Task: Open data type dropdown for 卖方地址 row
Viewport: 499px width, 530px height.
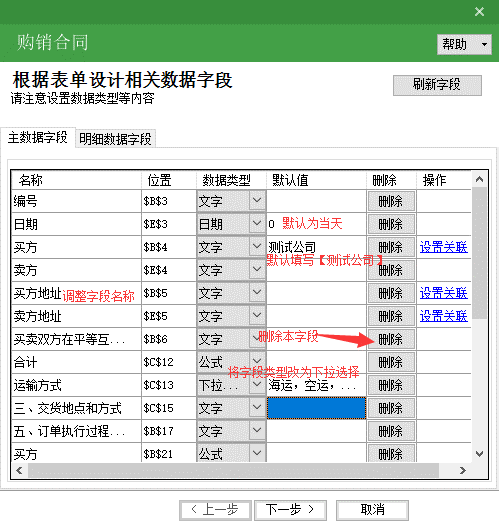Action: [257, 315]
